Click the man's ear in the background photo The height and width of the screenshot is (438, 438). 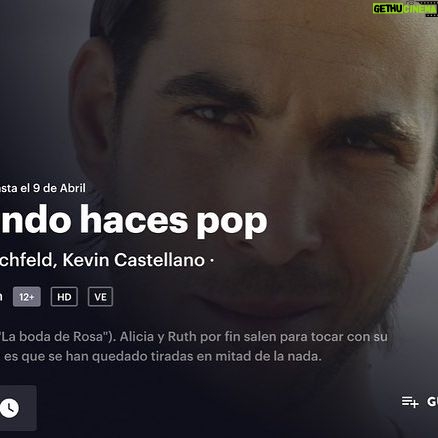92,110
